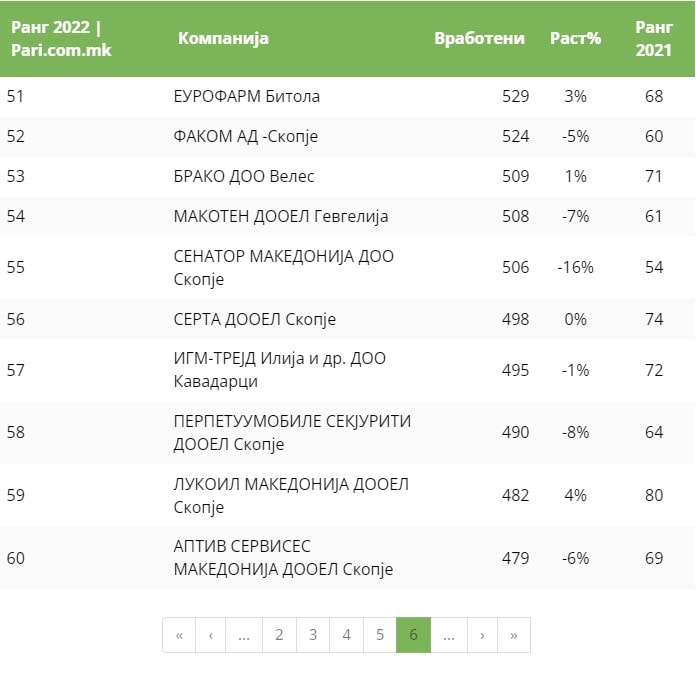
Task: Open pagination page 3
Action: [313, 635]
